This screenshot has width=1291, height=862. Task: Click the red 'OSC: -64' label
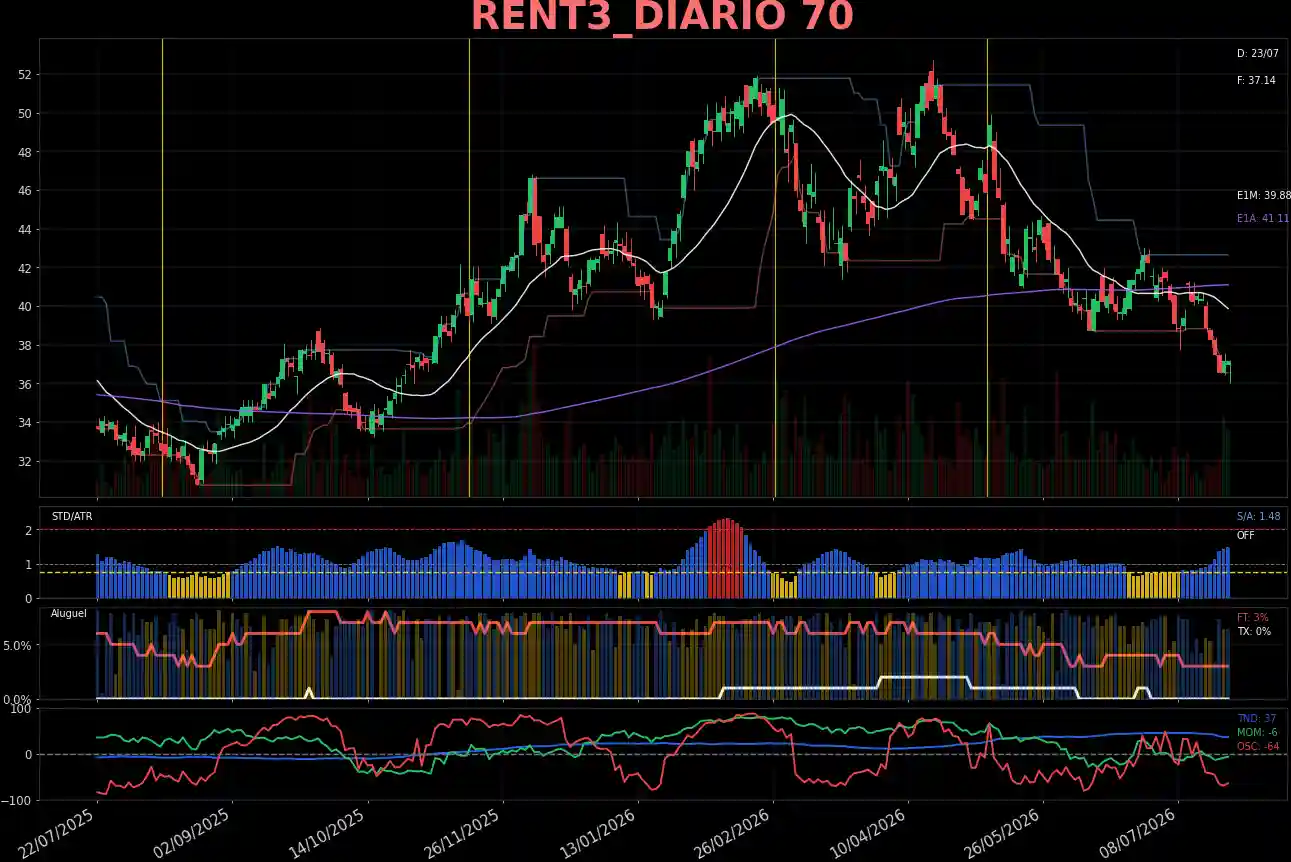click(x=1258, y=747)
